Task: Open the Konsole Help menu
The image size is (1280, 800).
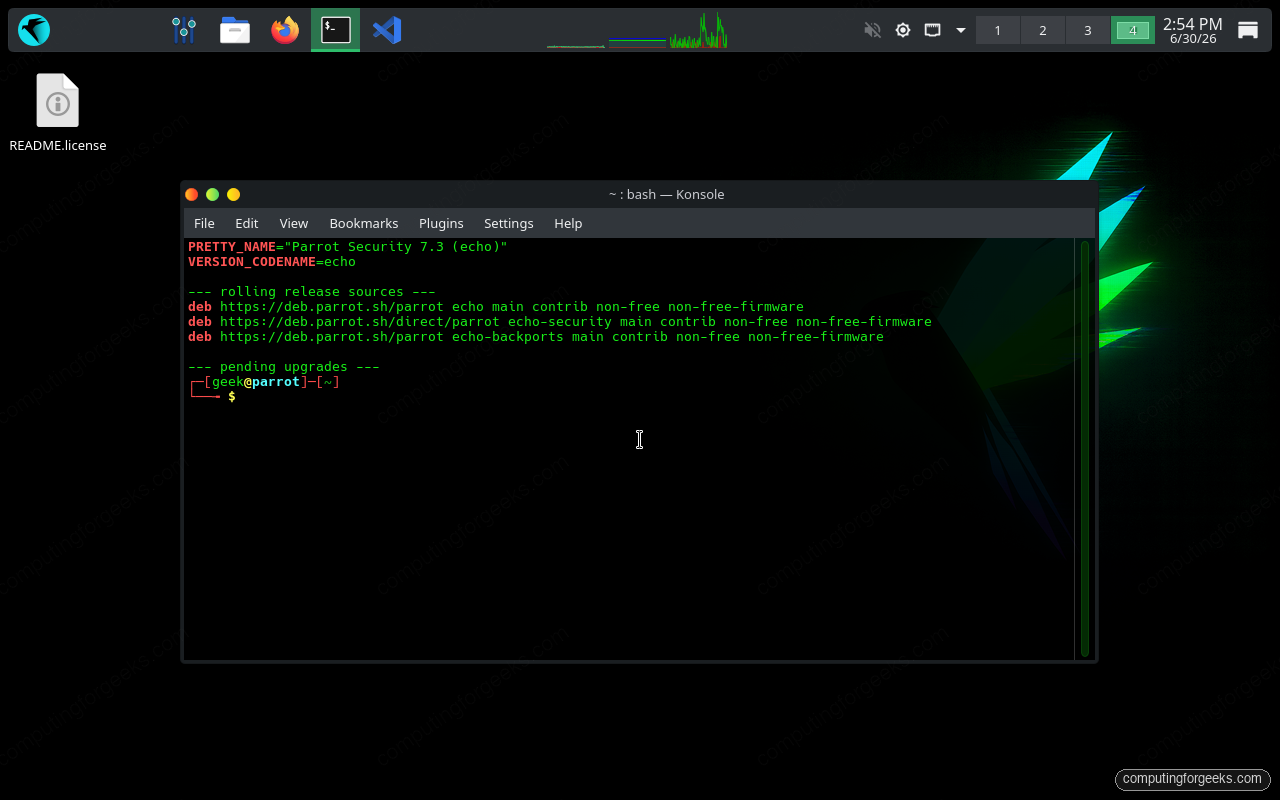Action: point(568,223)
